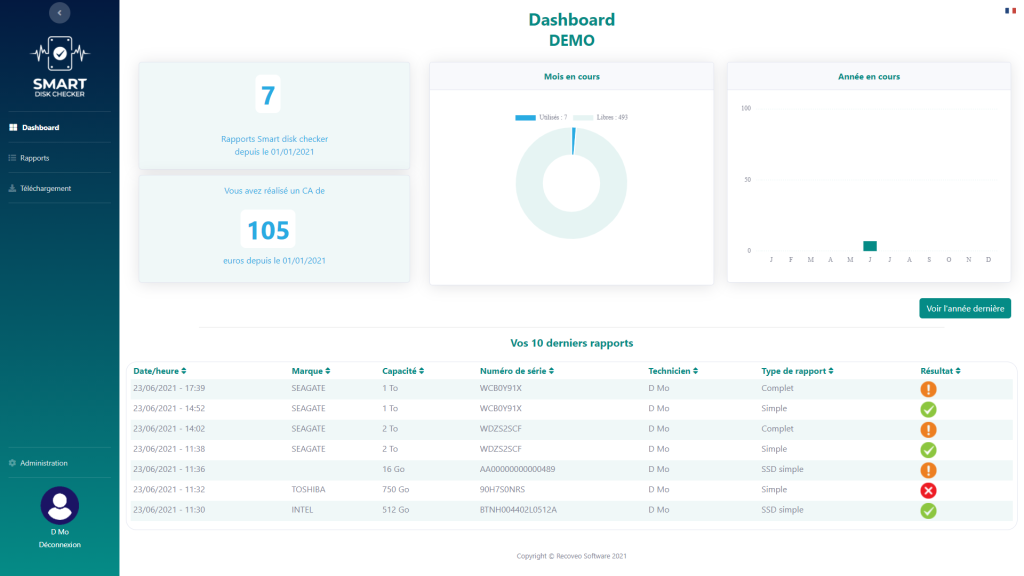Screen dimensions: 1024x576
Task: Sort the table by Date/heure column
Action: (x=160, y=371)
